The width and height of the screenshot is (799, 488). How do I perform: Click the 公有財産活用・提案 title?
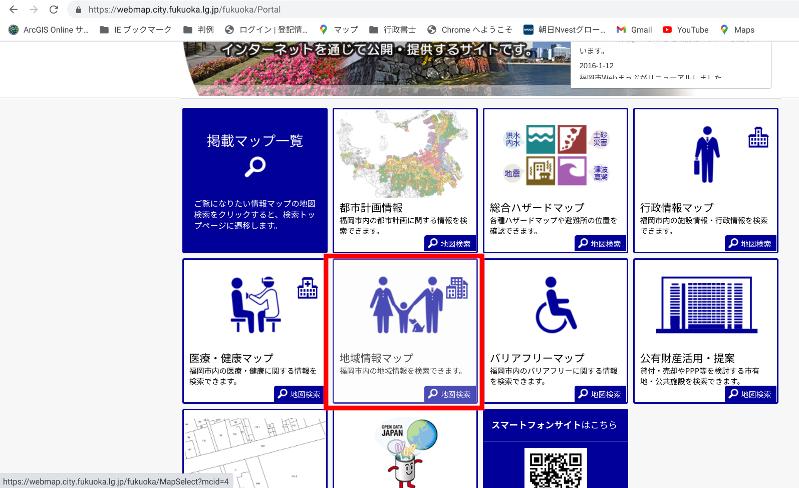pos(687,358)
